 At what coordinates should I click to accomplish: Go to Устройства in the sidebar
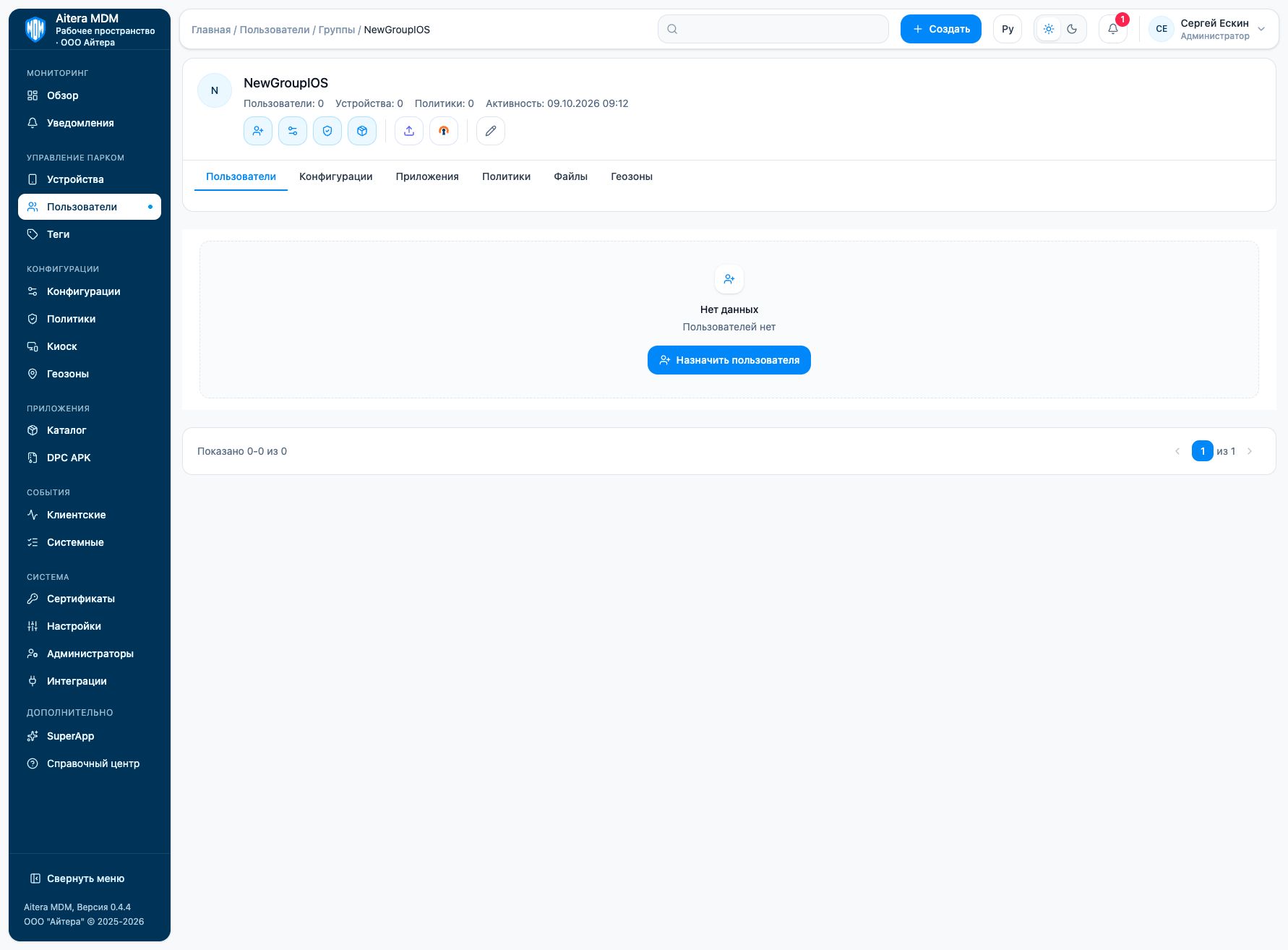coord(90,179)
